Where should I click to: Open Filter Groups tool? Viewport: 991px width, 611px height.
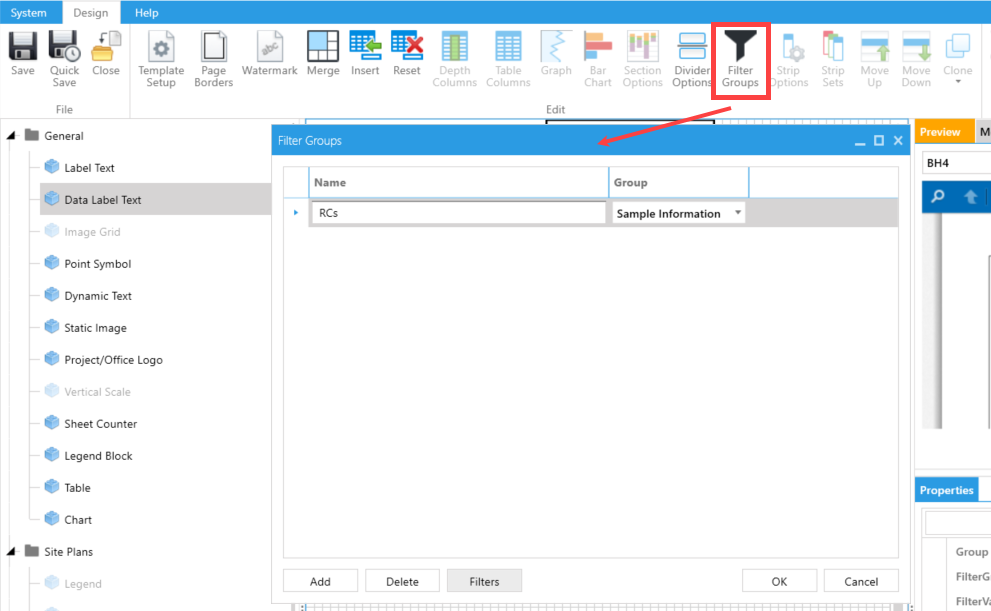[x=740, y=59]
